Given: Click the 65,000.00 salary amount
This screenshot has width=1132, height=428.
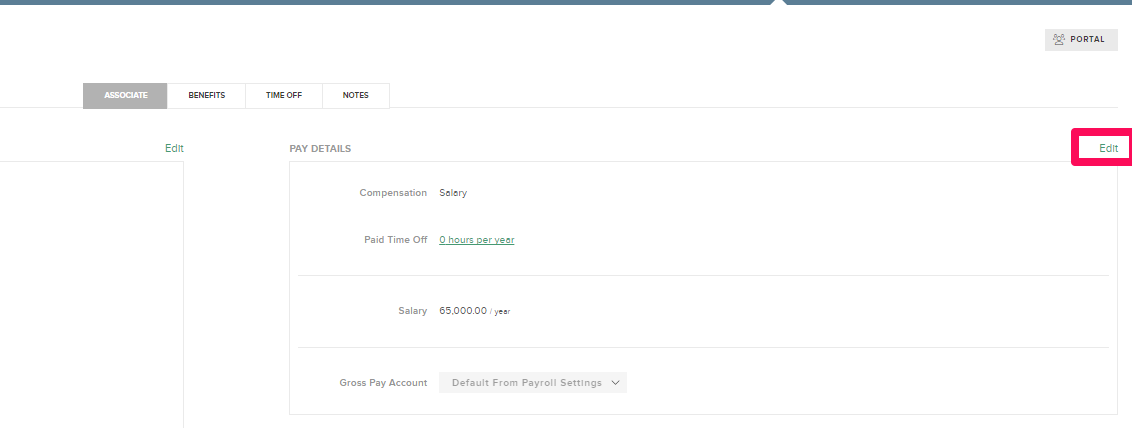Looking at the screenshot, I should (463, 311).
